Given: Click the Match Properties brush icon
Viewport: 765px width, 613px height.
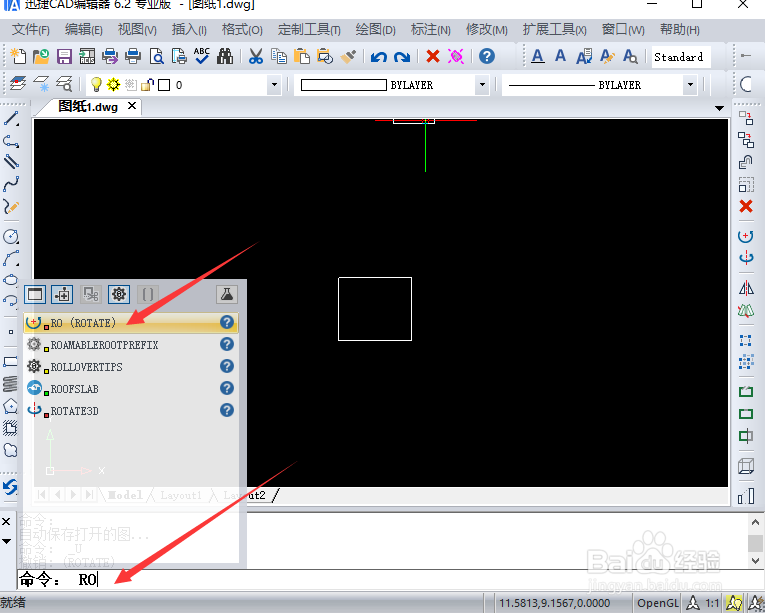Looking at the screenshot, I should (348, 57).
